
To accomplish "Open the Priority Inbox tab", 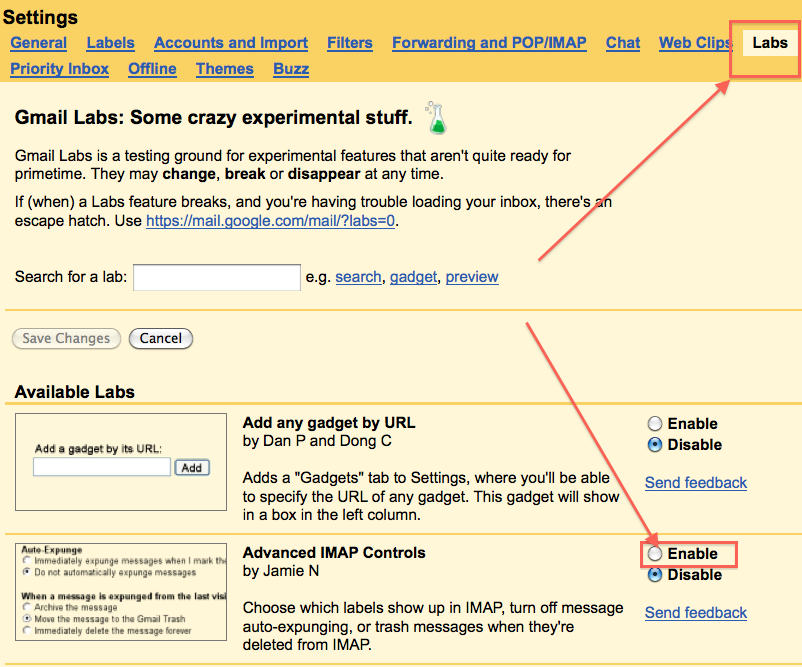I will pyautogui.click(x=59, y=69).
